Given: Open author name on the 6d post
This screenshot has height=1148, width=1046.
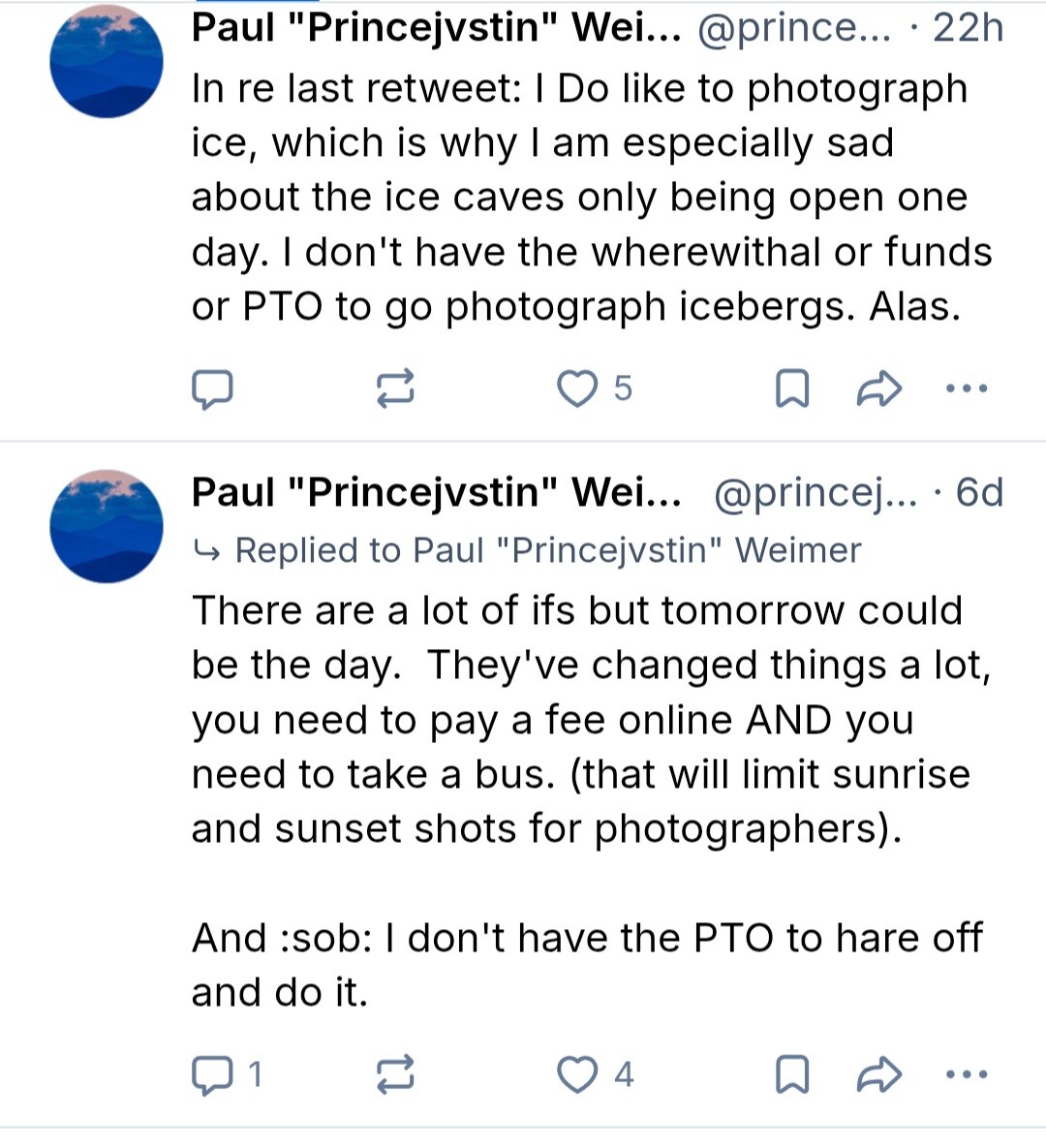Looking at the screenshot, I should coord(436,492).
